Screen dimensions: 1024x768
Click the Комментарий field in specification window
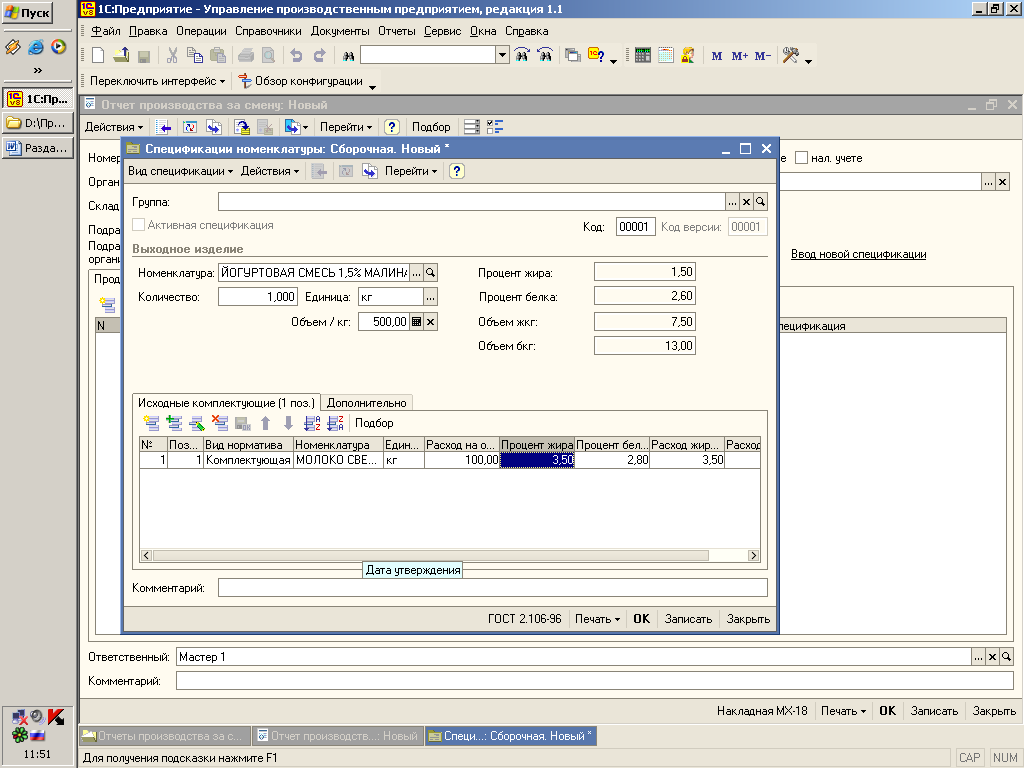coord(492,588)
